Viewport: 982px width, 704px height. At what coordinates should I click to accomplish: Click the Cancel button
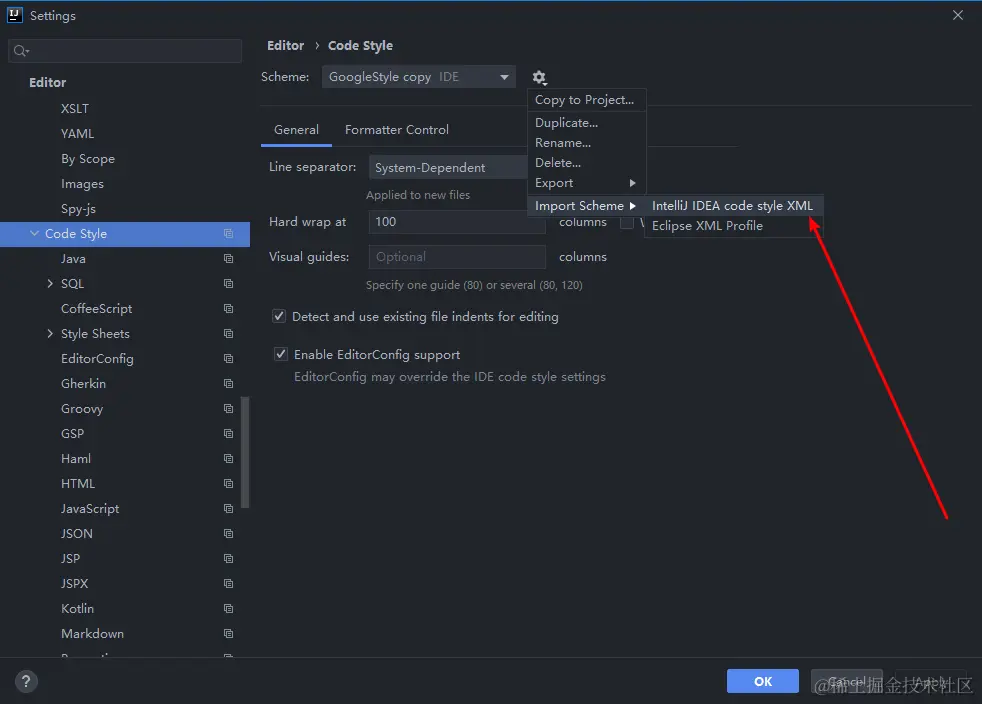[x=846, y=681]
